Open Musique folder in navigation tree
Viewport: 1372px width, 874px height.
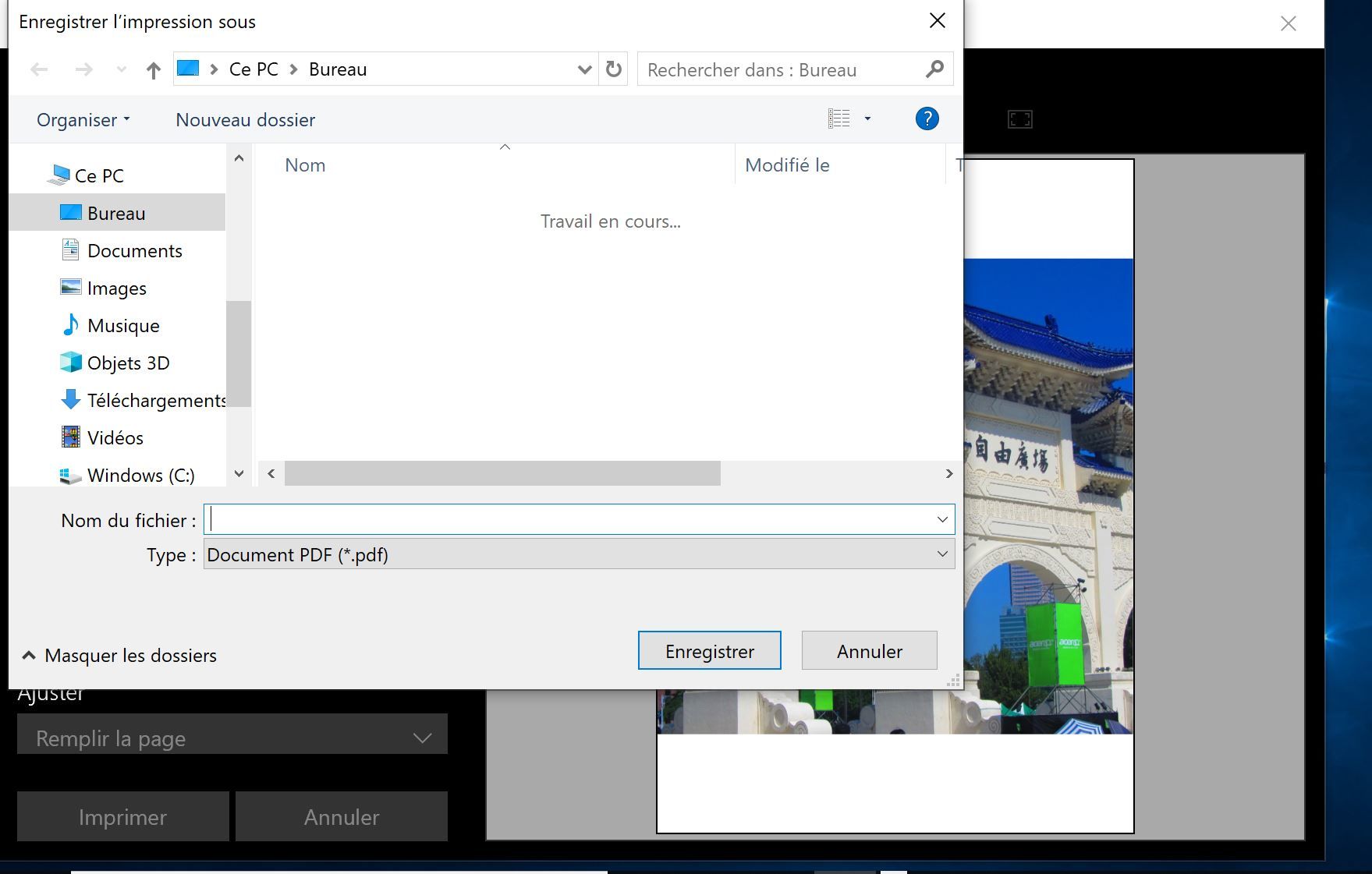pos(123,325)
